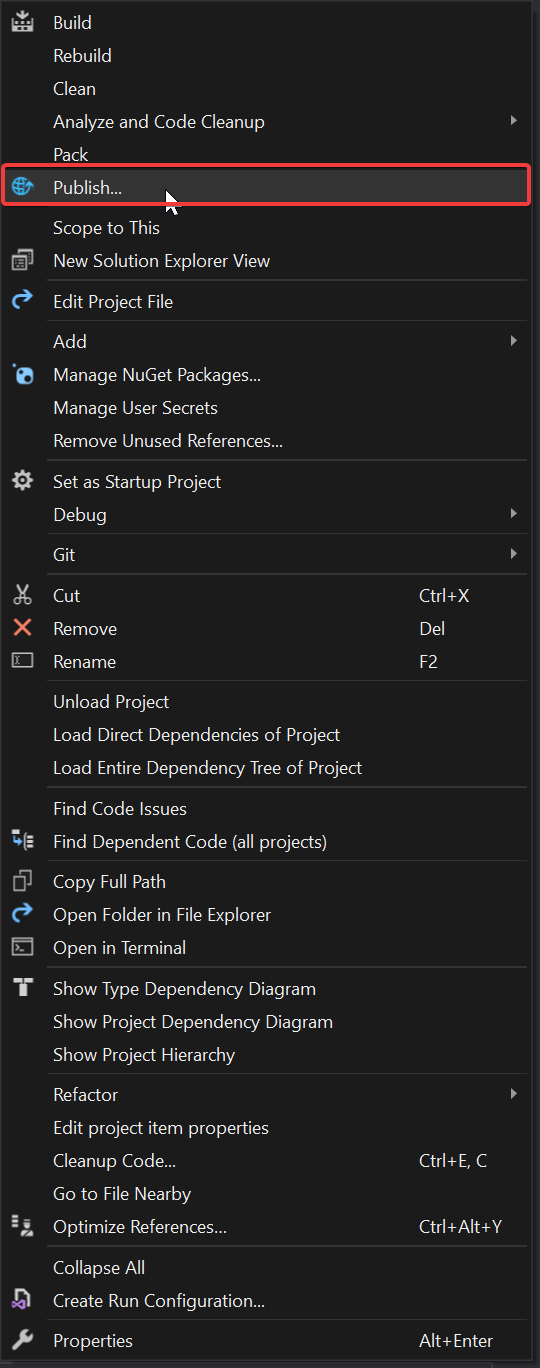The width and height of the screenshot is (540, 1368).
Task: Click the Publish globe icon
Action: click(22, 187)
